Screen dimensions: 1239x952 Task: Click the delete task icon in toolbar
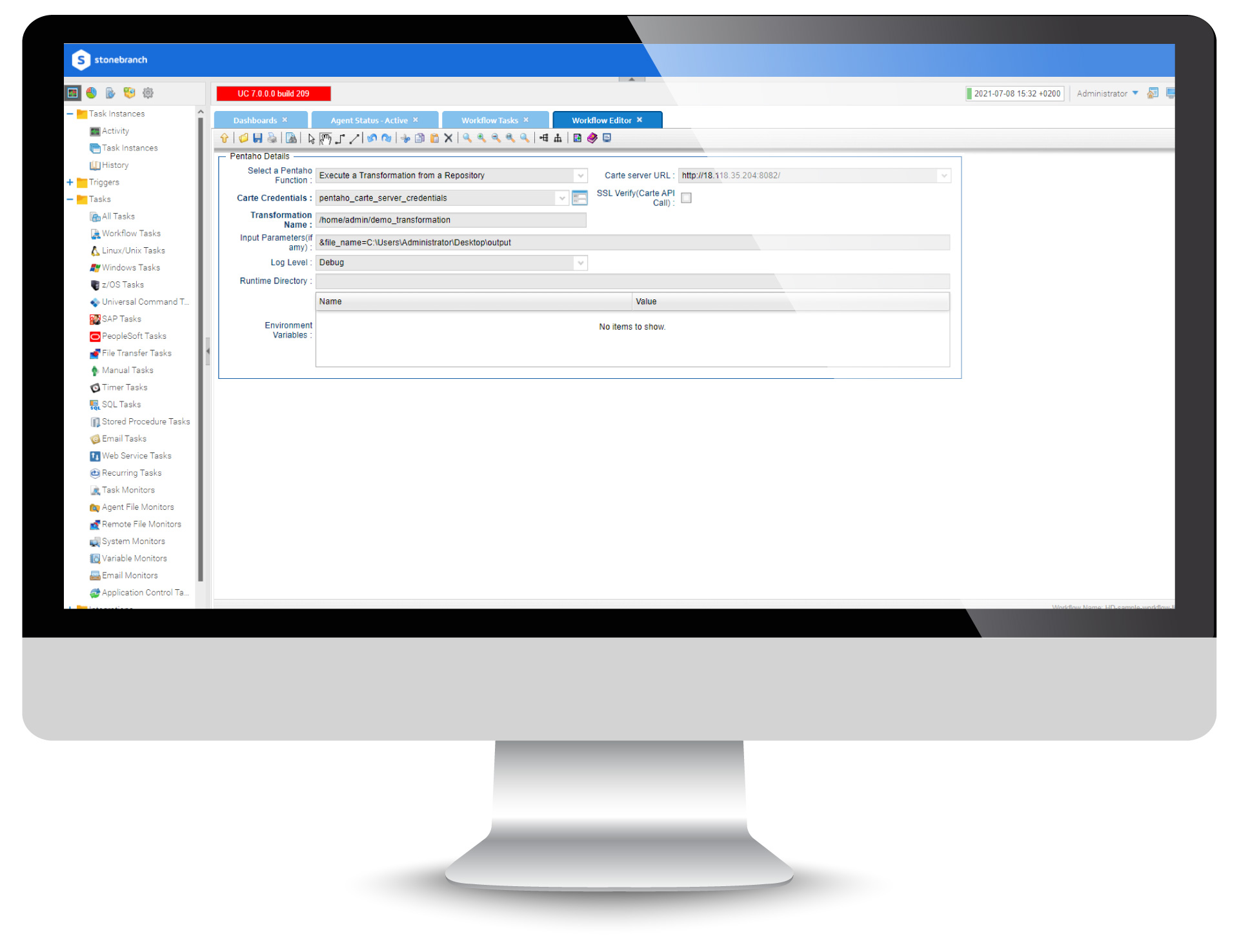point(449,140)
